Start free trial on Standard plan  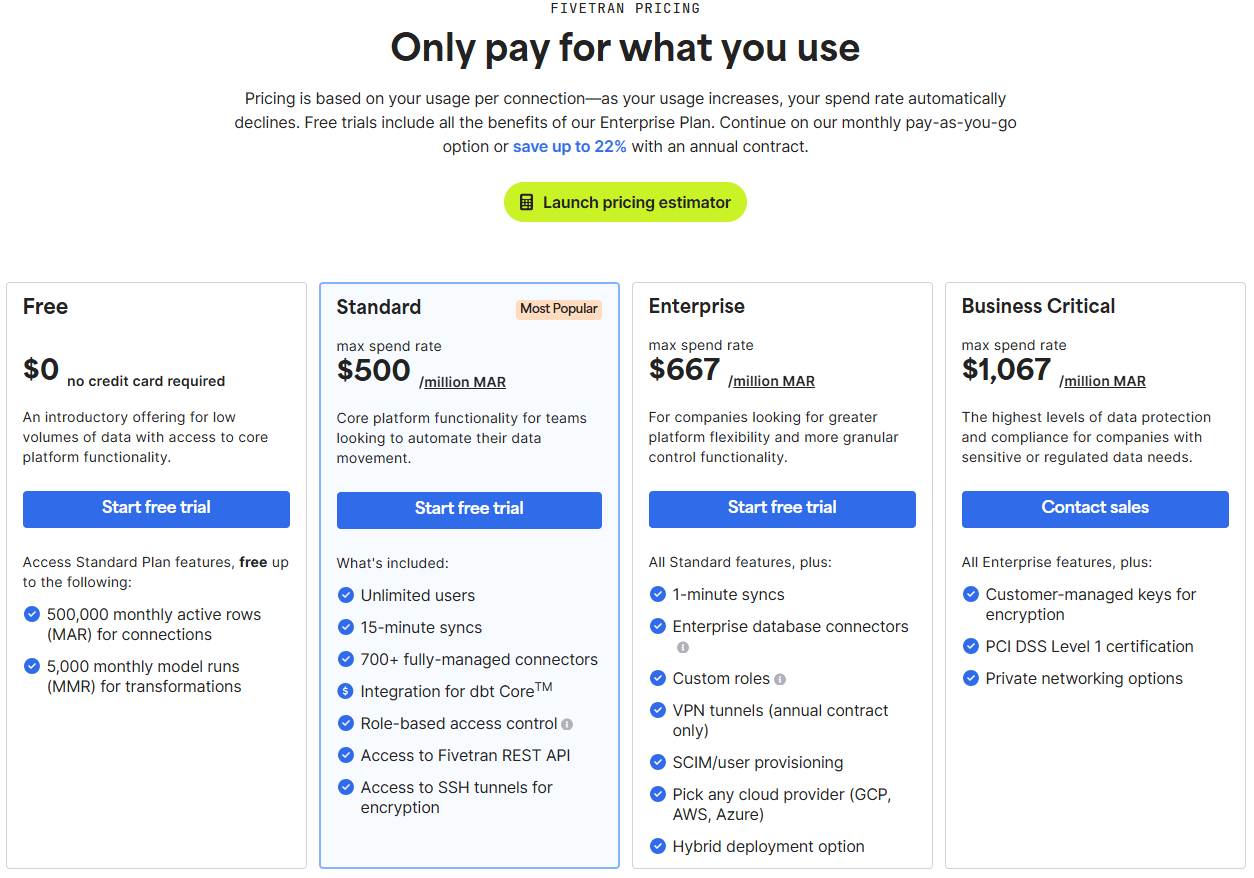point(469,509)
